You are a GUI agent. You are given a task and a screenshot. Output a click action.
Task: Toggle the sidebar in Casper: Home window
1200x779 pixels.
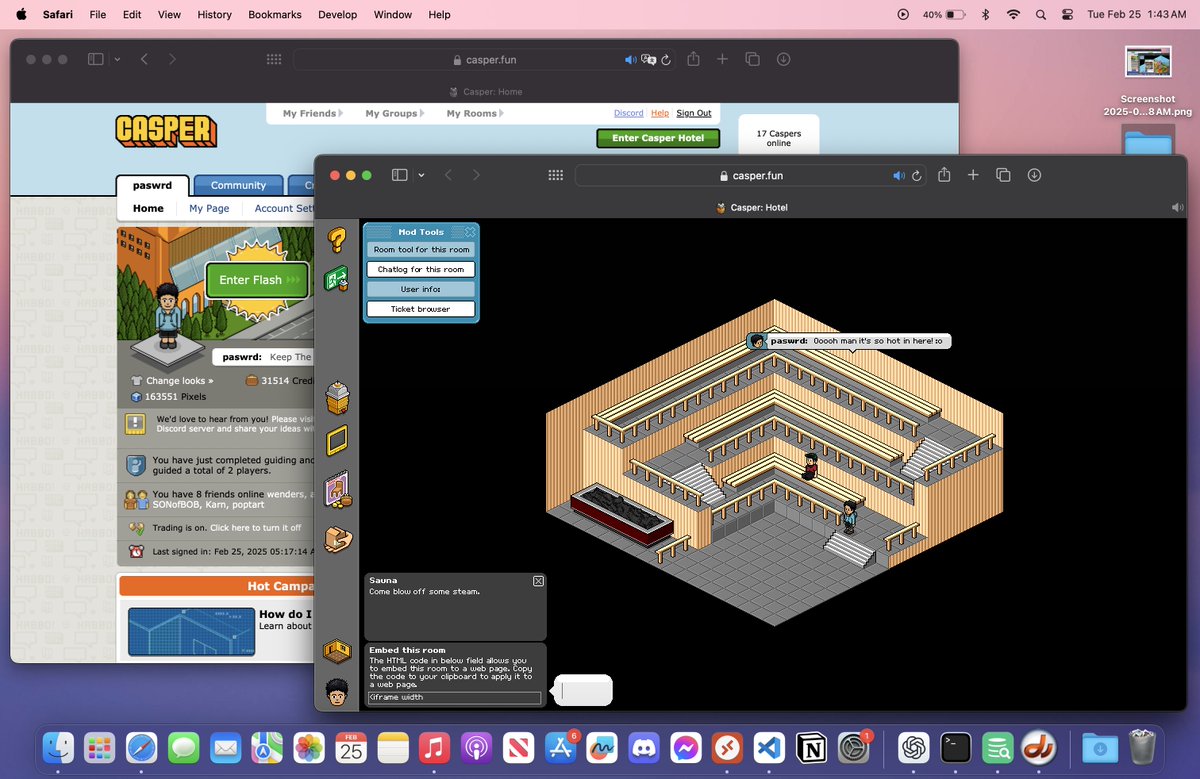click(x=95, y=59)
